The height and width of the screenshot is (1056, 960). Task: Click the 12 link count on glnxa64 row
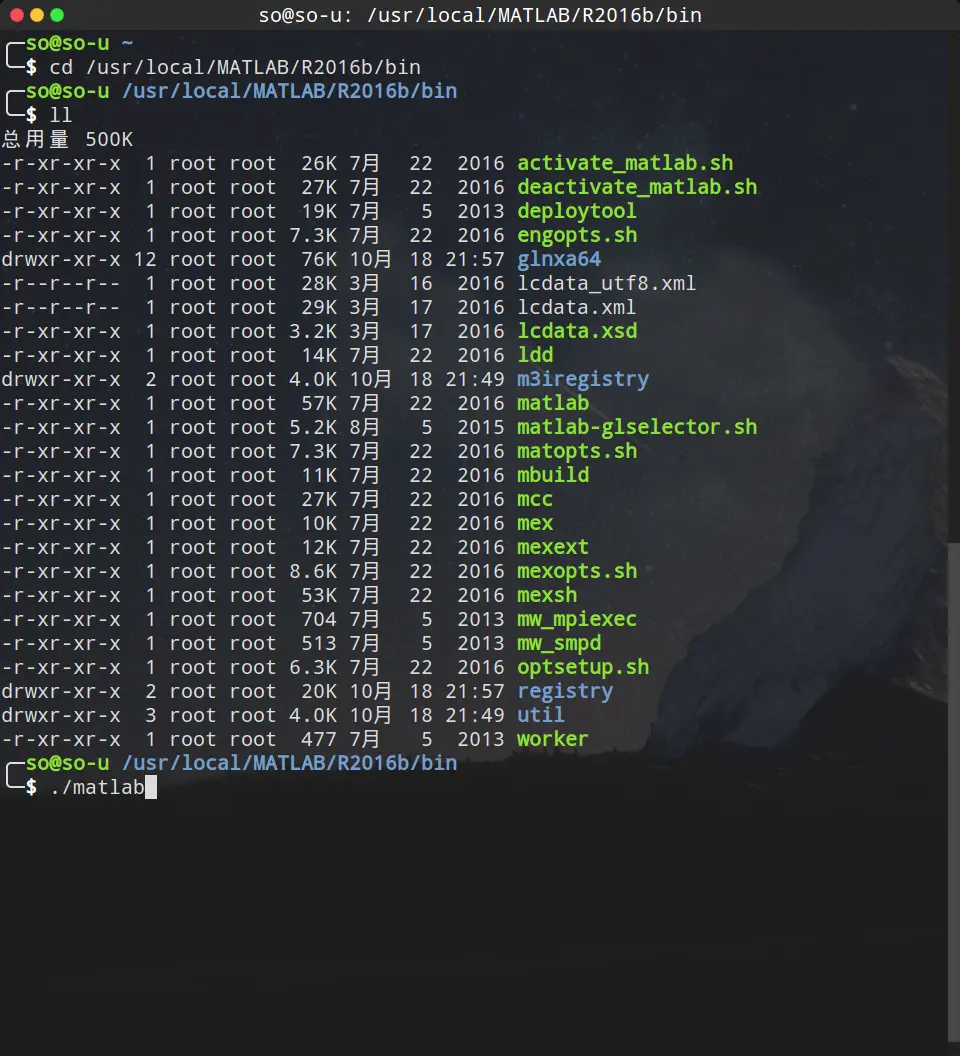pos(145,259)
